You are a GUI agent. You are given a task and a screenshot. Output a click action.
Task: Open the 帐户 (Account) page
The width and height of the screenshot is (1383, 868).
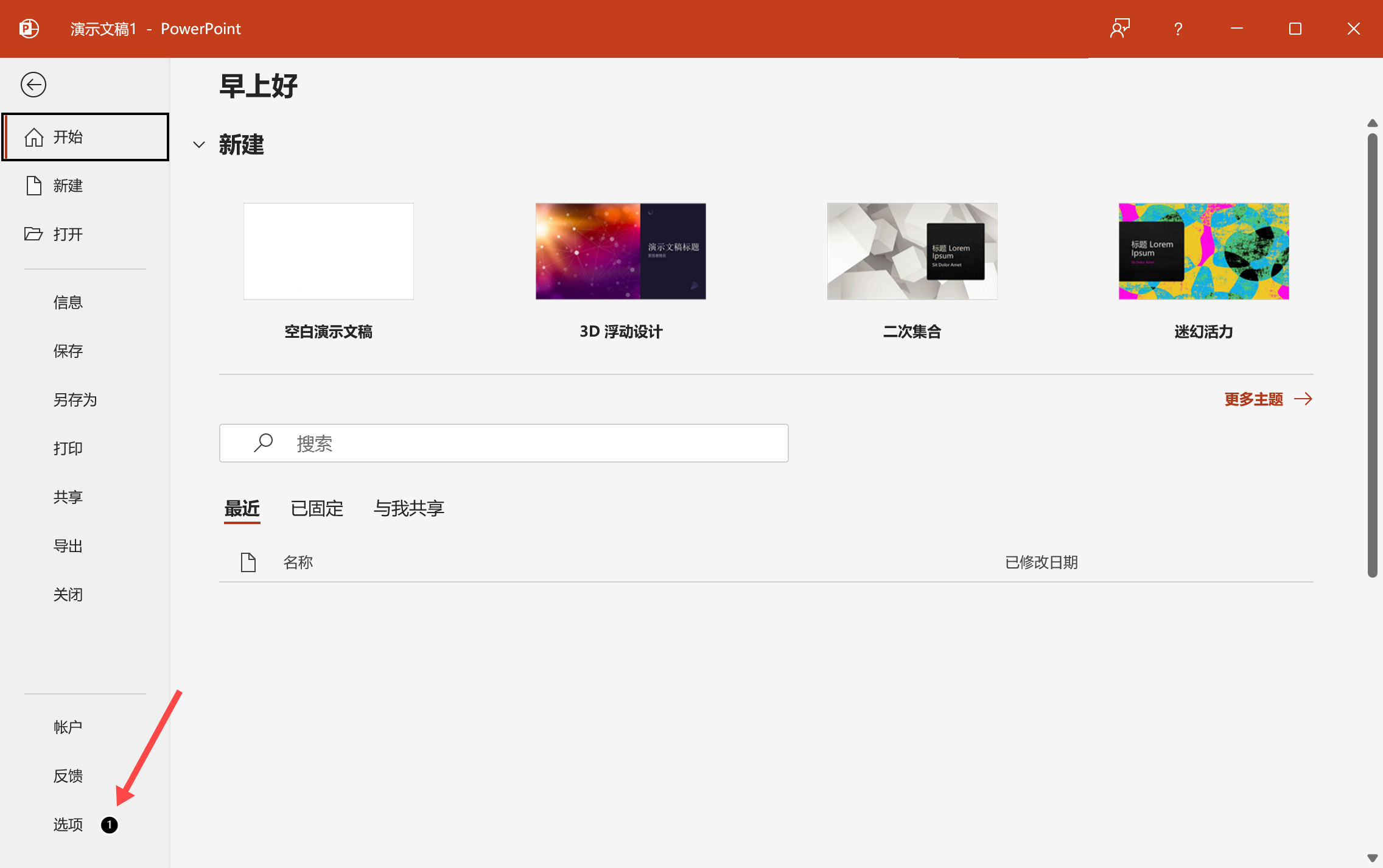tap(68, 726)
